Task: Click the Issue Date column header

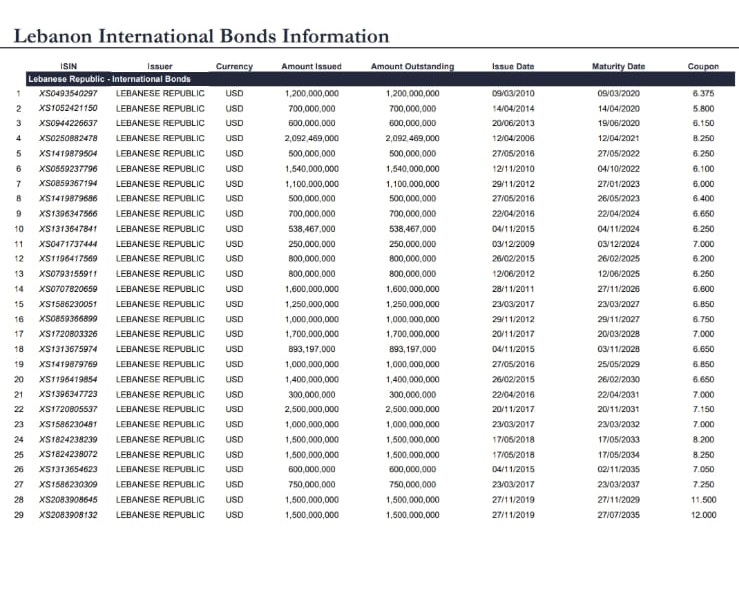Action: click(x=513, y=66)
